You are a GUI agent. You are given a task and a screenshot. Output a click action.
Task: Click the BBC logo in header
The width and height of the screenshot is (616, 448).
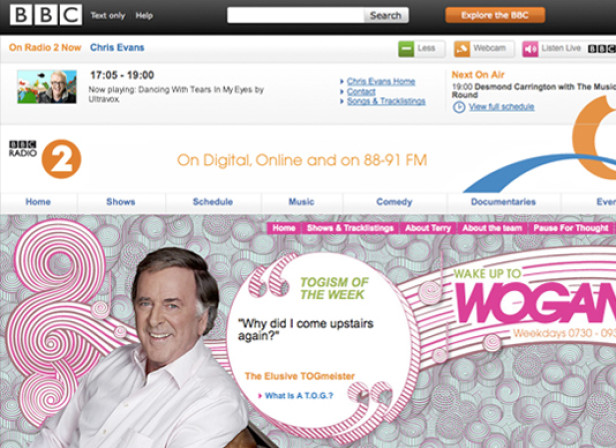pyautogui.click(x=46, y=15)
